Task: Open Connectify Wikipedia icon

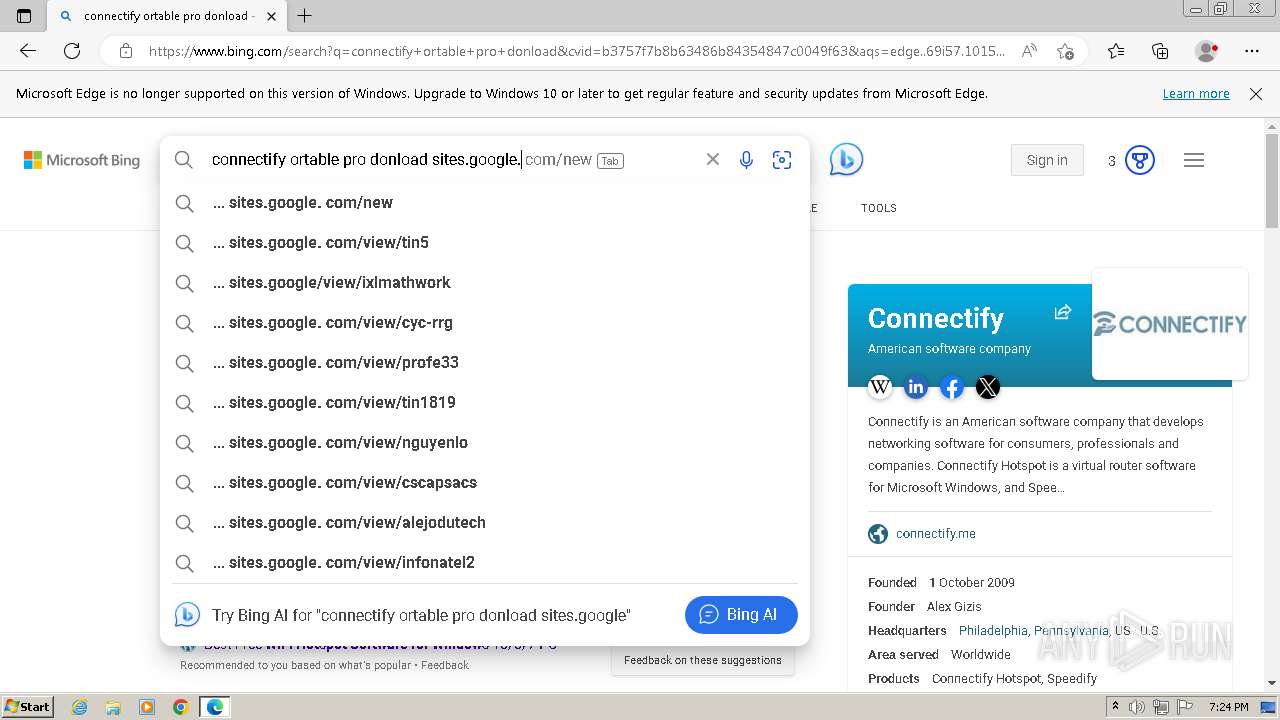Action: [880, 387]
